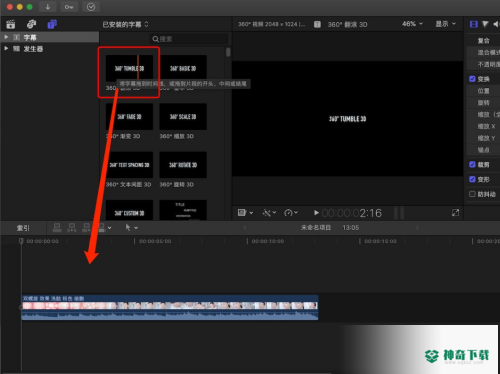The width and height of the screenshot is (500, 374).
Task: Select the 360° Rotate 3D title thumbnail
Action: point(183,165)
